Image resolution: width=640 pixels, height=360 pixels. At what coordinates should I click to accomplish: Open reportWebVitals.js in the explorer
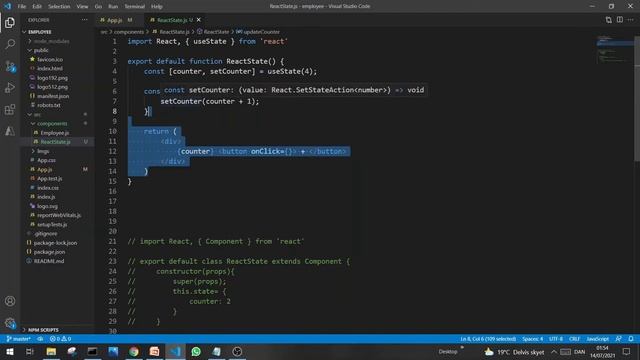(58, 215)
